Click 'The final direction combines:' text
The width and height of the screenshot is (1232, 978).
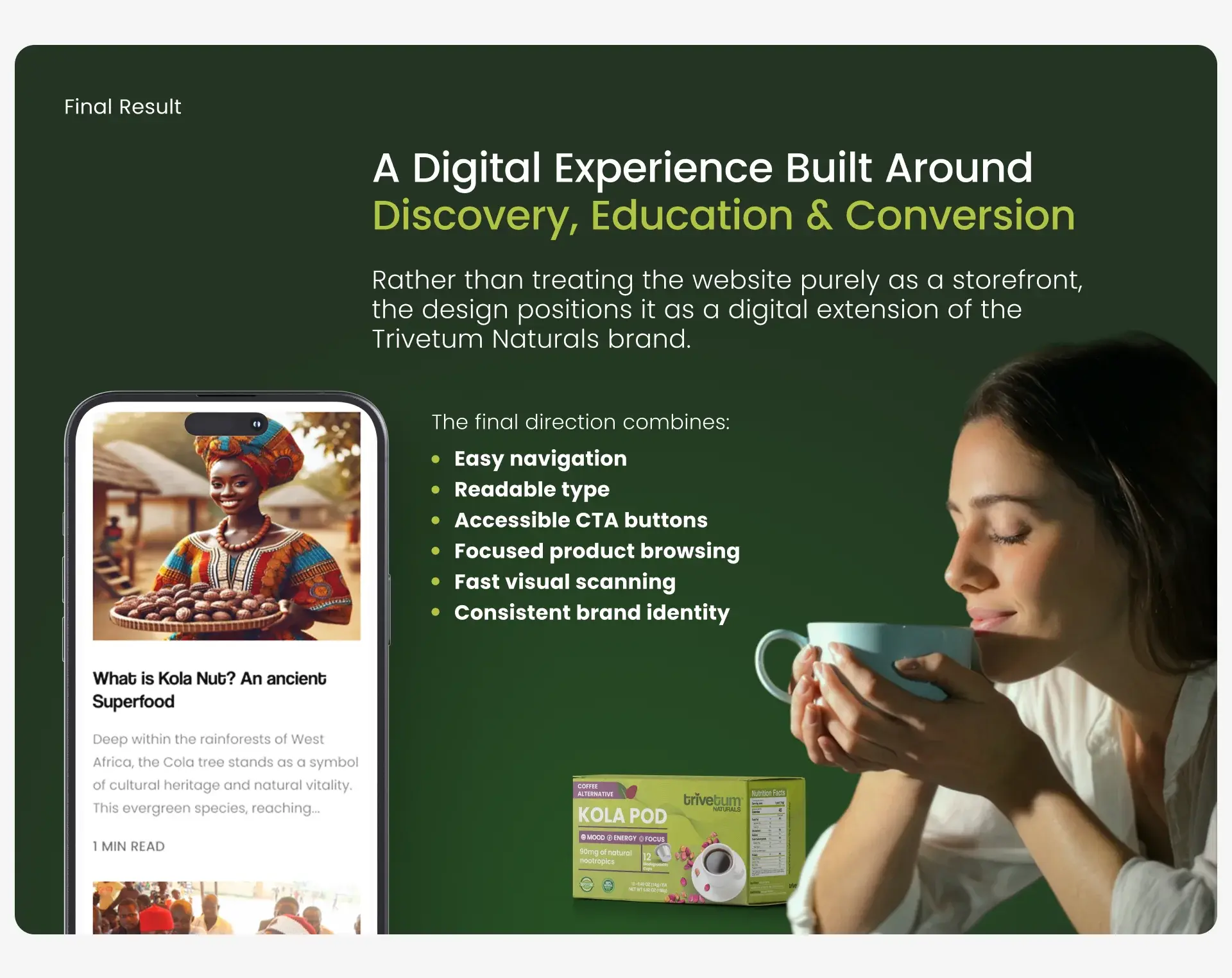pos(581,422)
